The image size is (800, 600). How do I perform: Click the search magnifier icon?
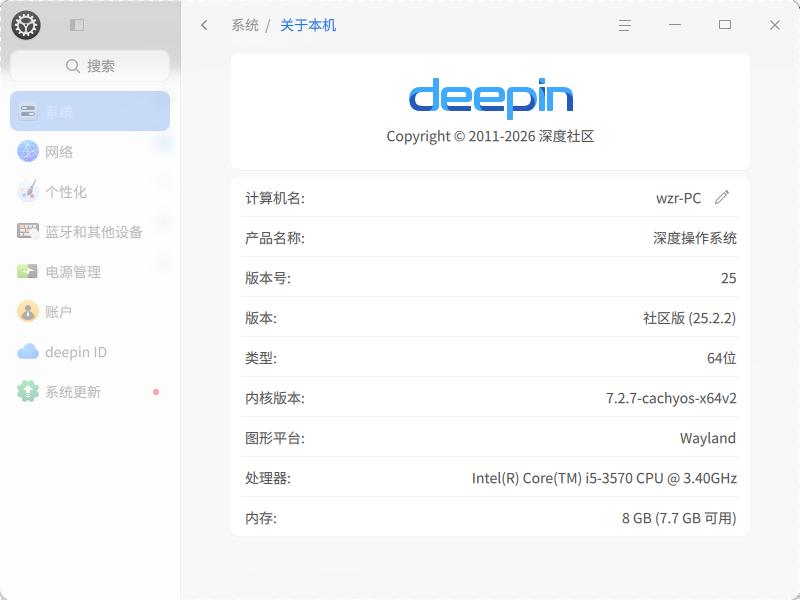coord(73,66)
